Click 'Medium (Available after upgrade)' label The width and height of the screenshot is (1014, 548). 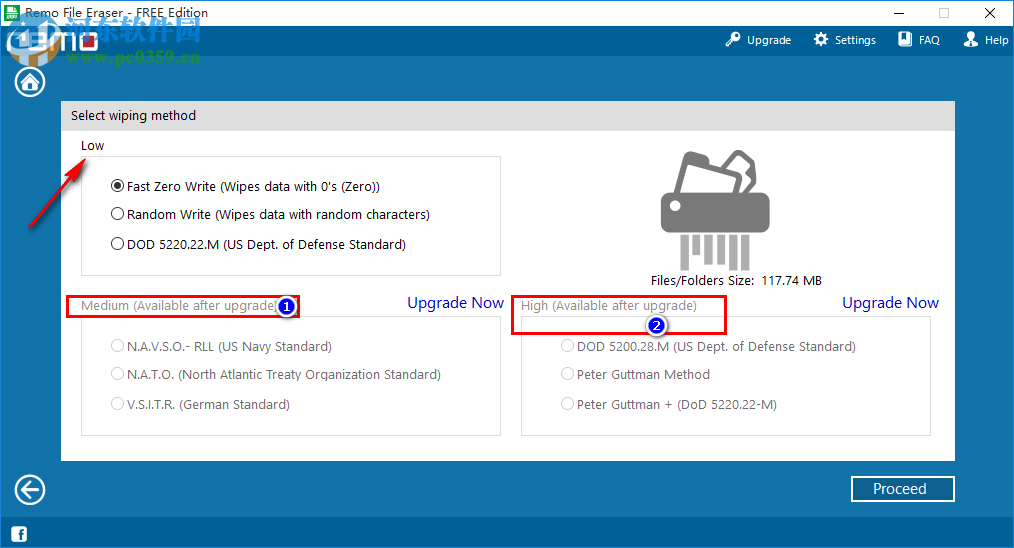pyautogui.click(x=178, y=305)
